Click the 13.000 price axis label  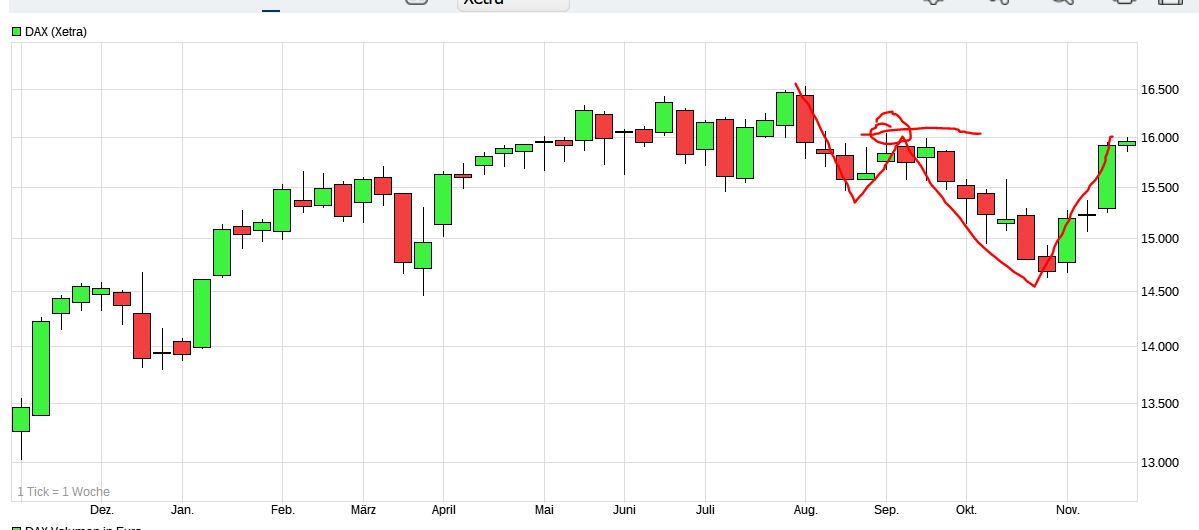point(1160,463)
